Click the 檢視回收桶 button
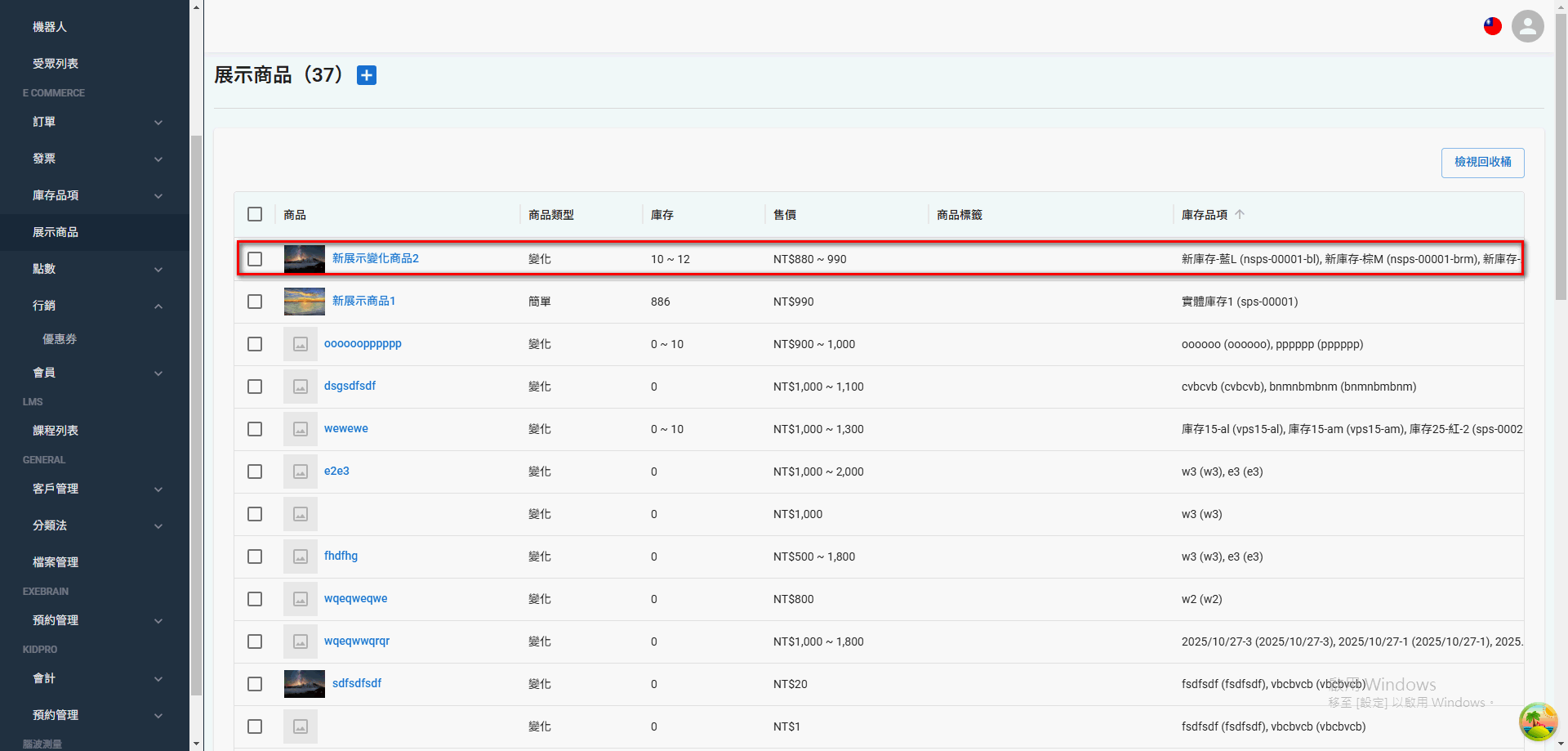 click(1482, 163)
